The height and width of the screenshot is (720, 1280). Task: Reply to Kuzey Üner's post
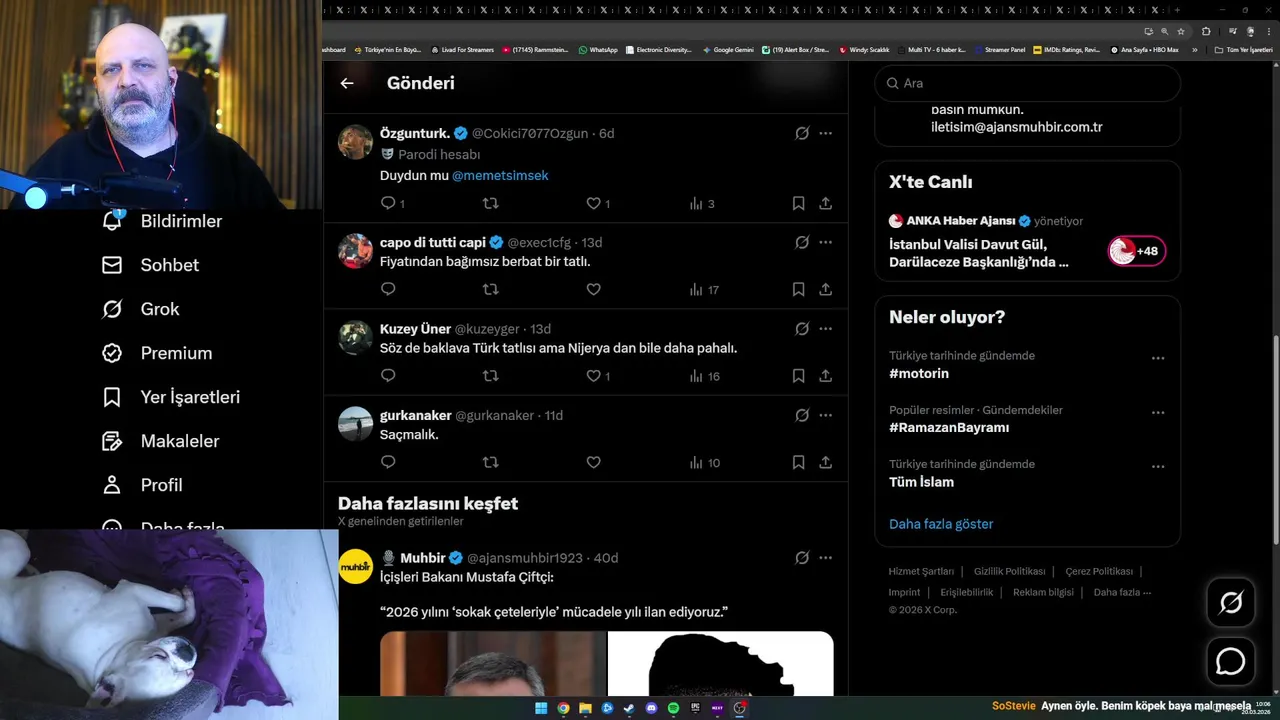point(388,376)
